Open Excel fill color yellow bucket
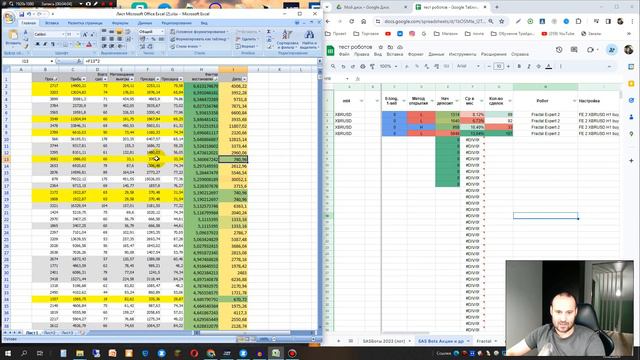This screenshot has height=360, width=640. click(78, 44)
